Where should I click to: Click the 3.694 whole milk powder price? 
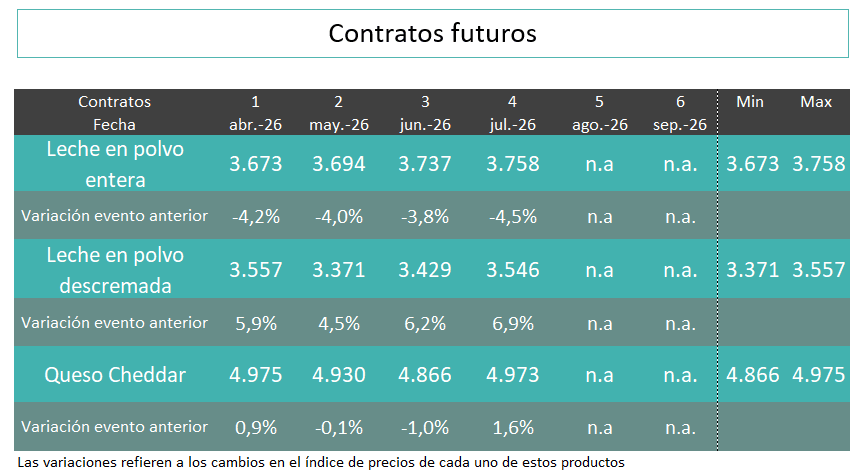339,164
